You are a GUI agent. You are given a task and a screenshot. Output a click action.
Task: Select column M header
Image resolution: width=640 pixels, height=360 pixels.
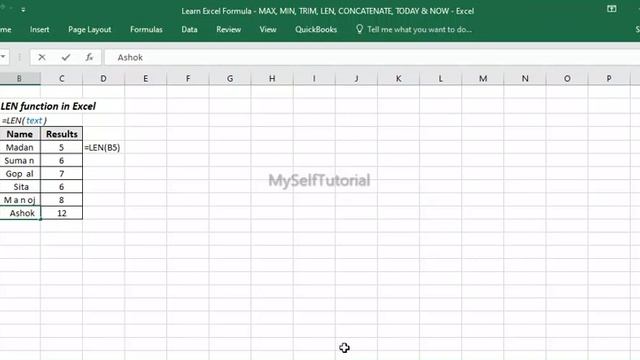(483, 78)
